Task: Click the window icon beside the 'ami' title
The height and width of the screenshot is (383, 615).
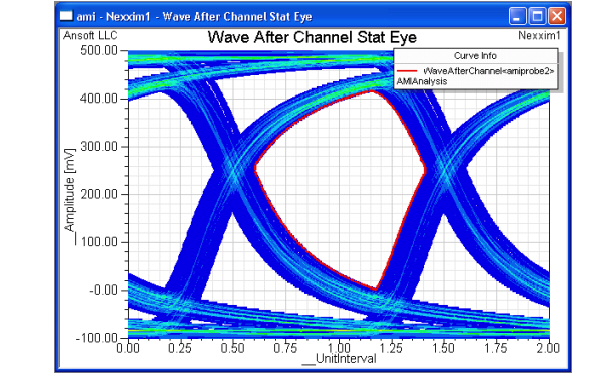Action: tap(66, 16)
